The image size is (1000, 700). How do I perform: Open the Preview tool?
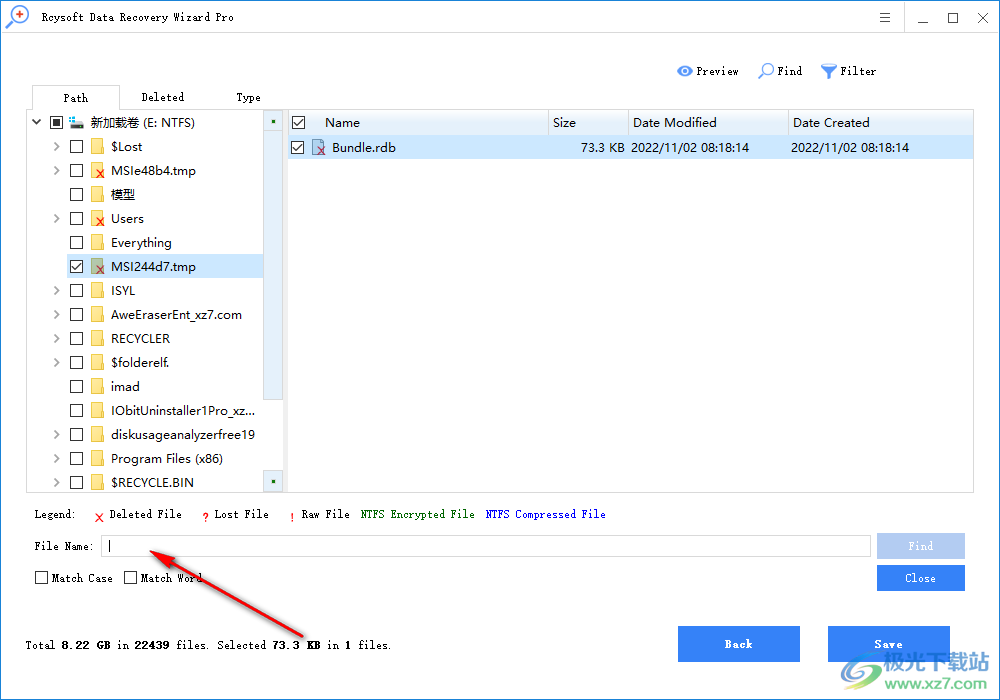click(x=708, y=71)
